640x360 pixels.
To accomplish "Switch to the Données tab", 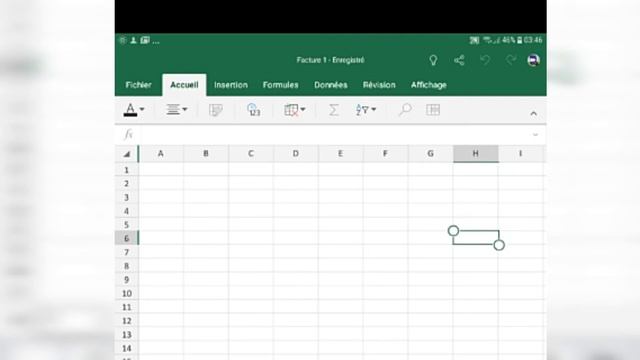I will (x=331, y=85).
